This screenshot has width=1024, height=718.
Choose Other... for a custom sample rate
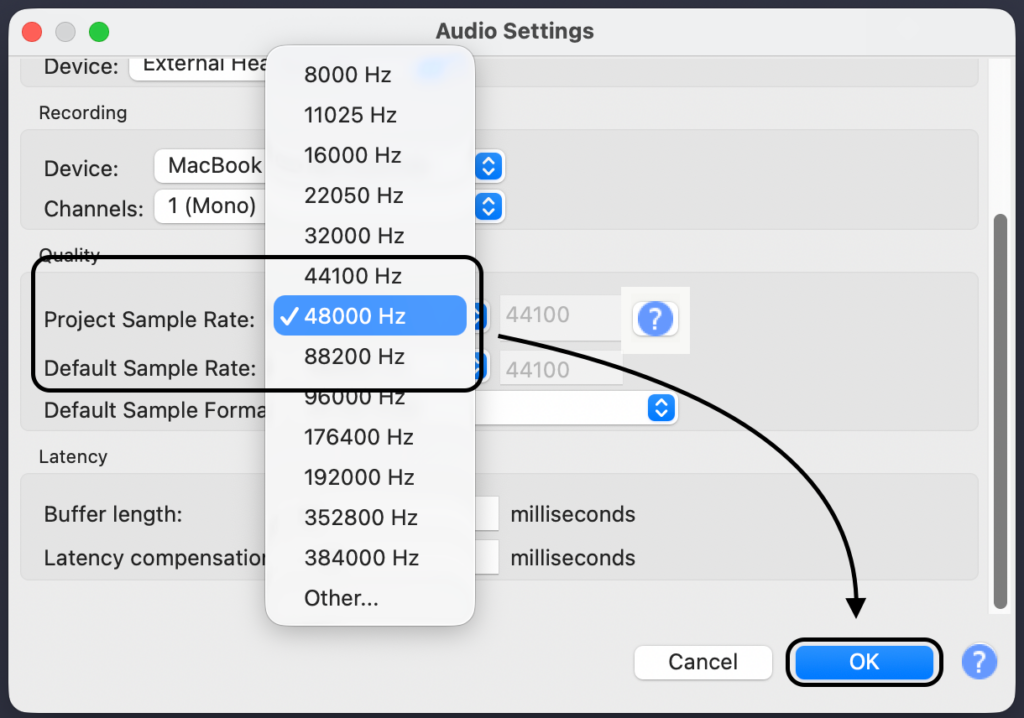pos(341,598)
